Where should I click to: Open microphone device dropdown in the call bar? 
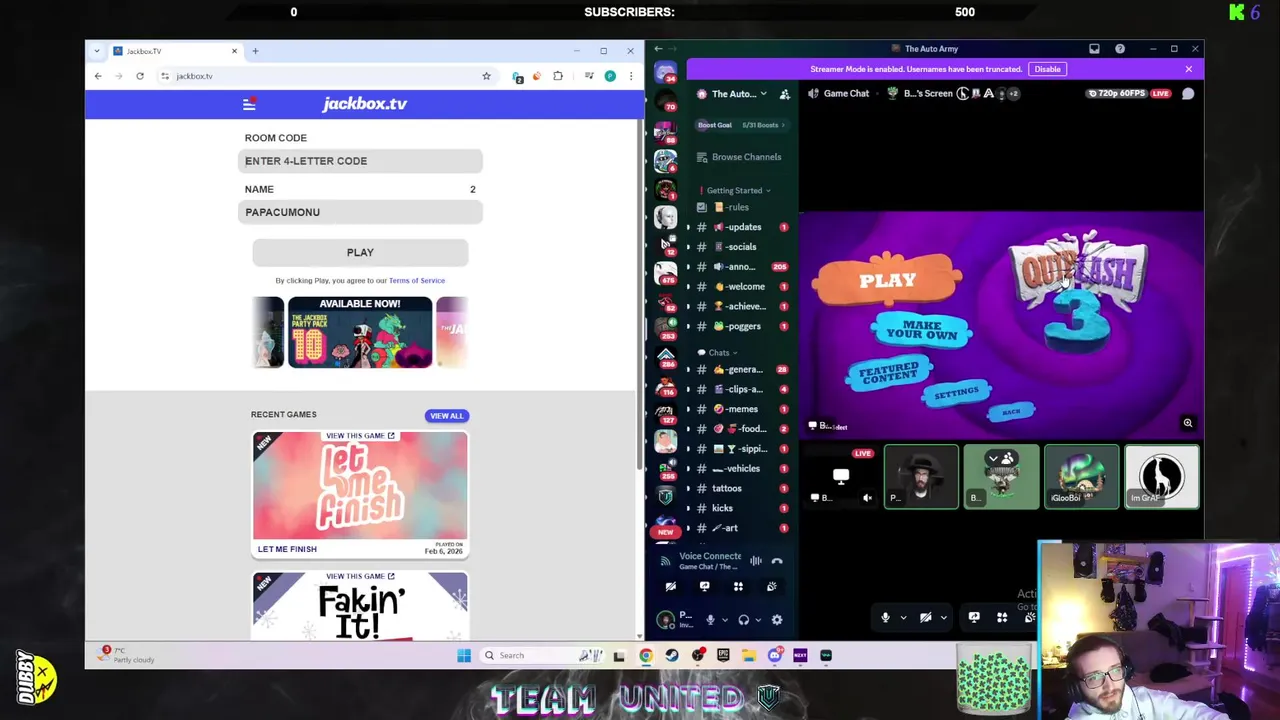tap(903, 618)
